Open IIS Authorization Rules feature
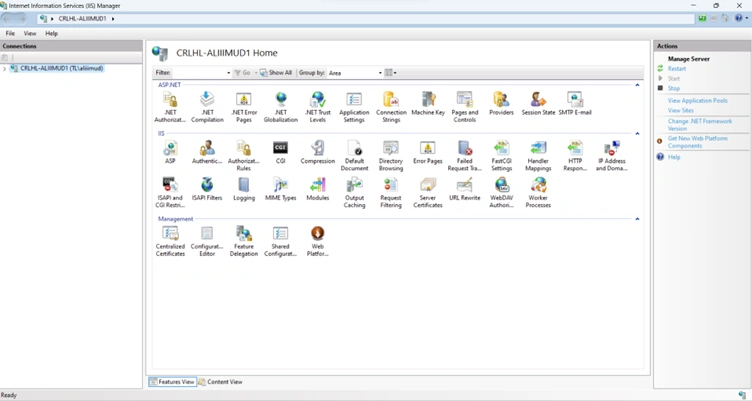Image resolution: width=752 pixels, height=401 pixels. point(244,155)
